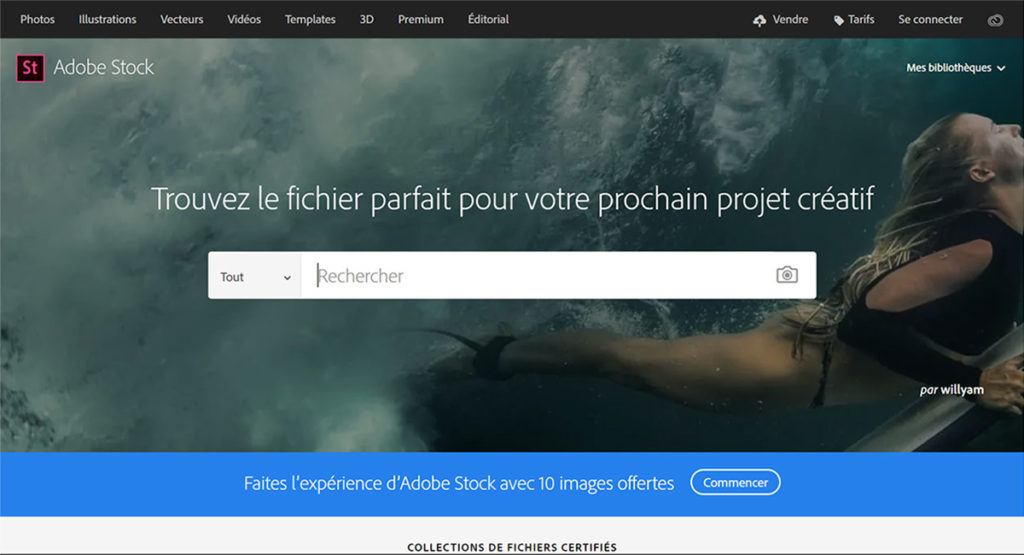Open the willyam author credit link
The image size is (1024, 555).
click(962, 390)
